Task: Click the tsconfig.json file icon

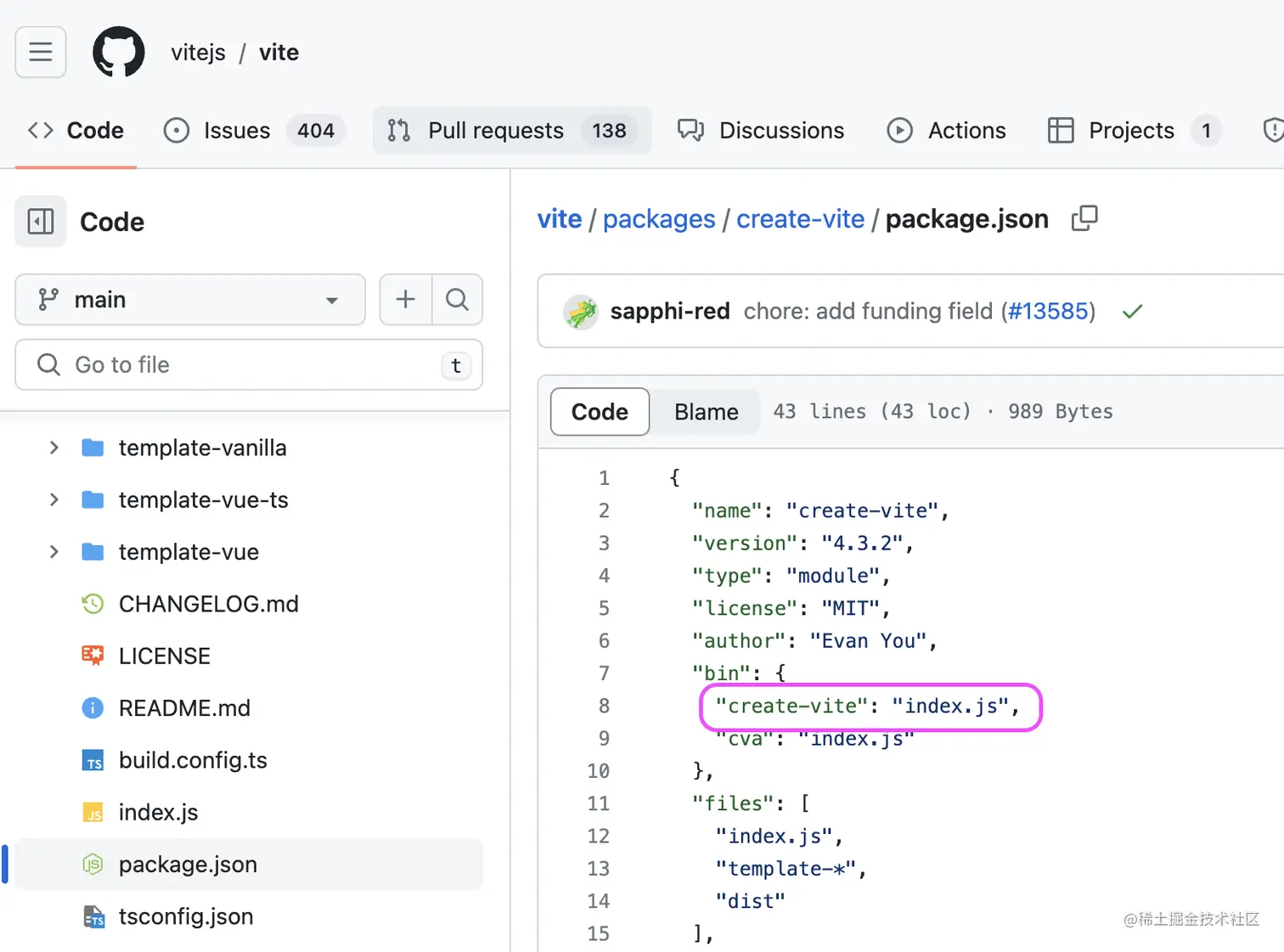Action: click(x=93, y=917)
